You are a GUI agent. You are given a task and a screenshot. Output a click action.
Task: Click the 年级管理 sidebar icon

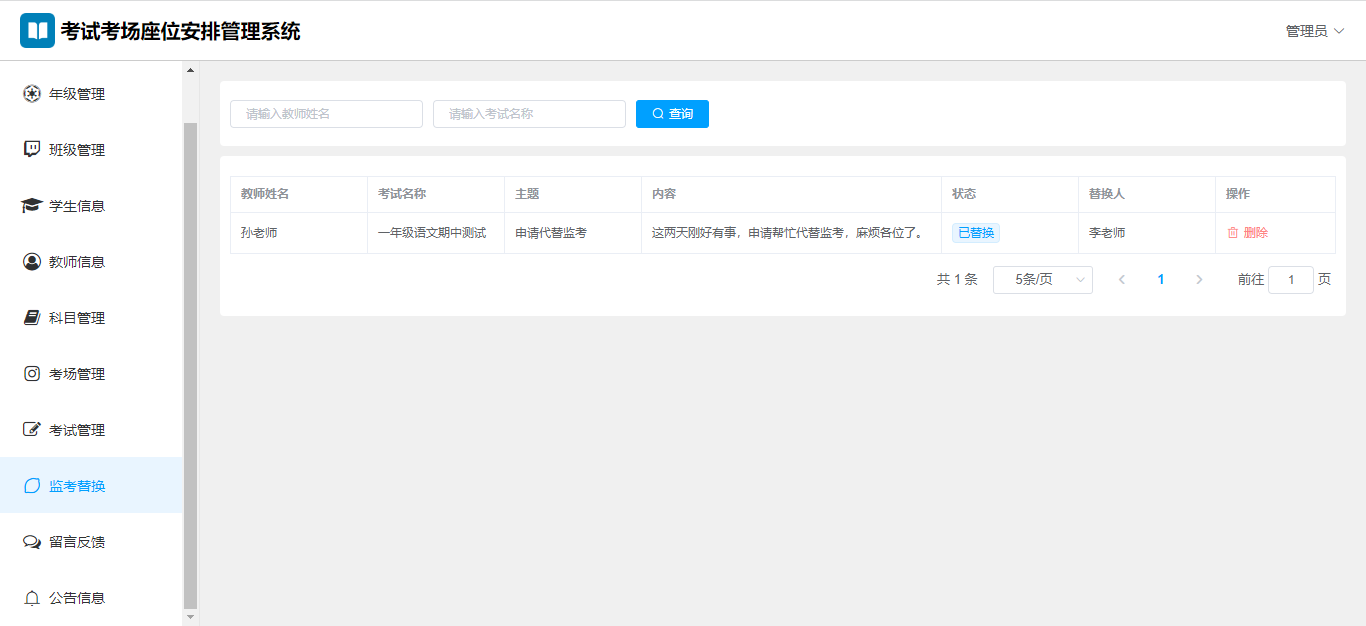32,94
